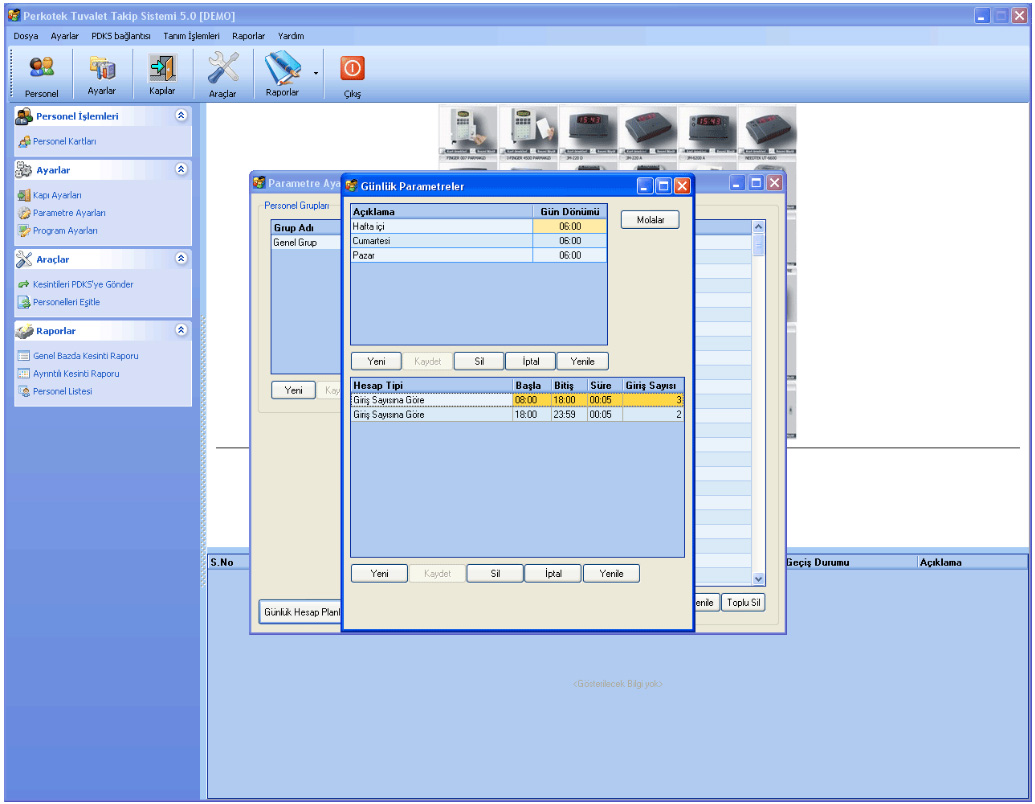Click the Raporlar toolbar icon
The image size is (1035, 804).
click(282, 75)
